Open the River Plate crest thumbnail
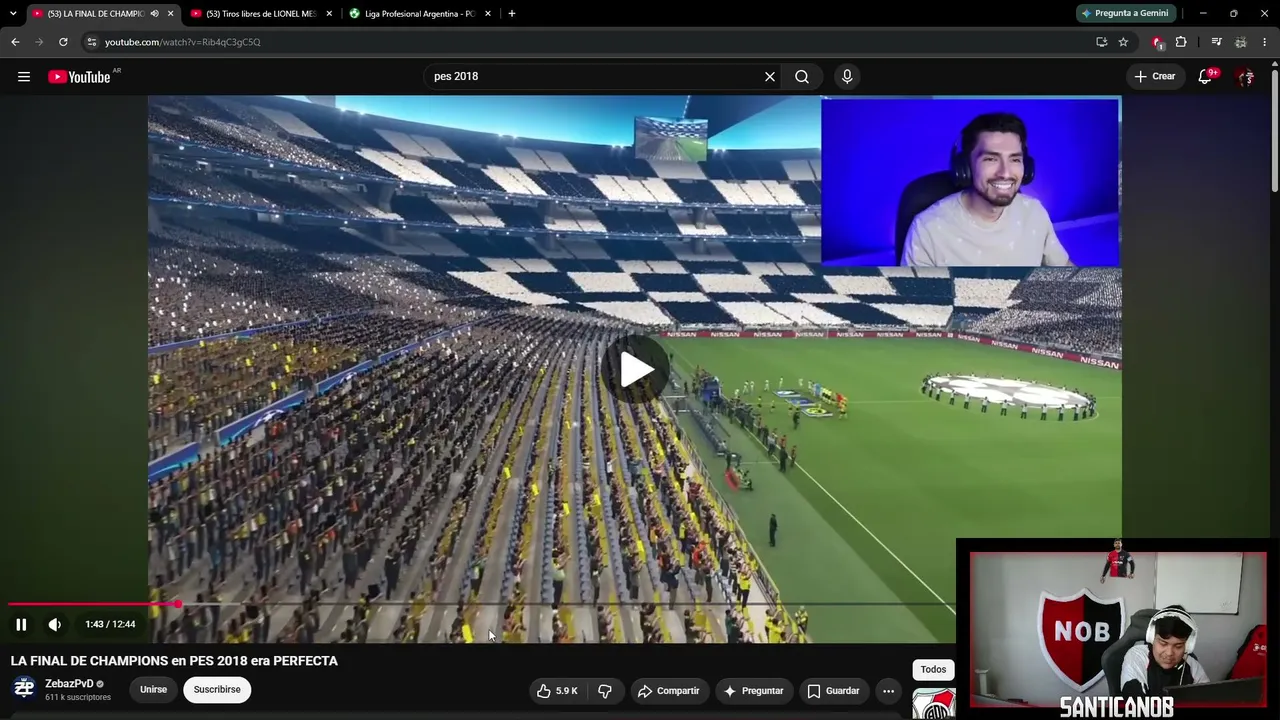 (933, 703)
